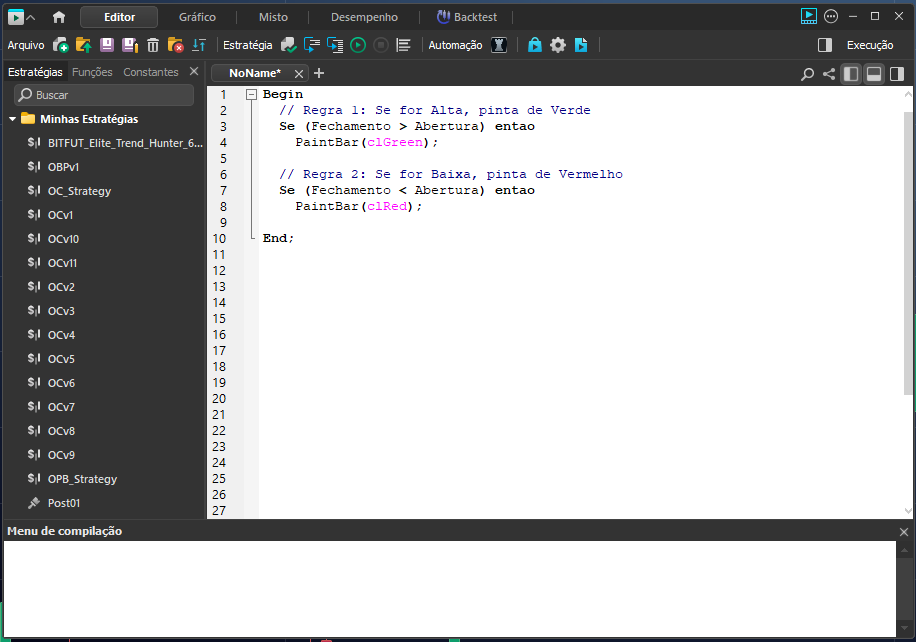Open the OC_Strategy item in the list
Image resolution: width=916 pixels, height=642 pixels.
point(79,191)
